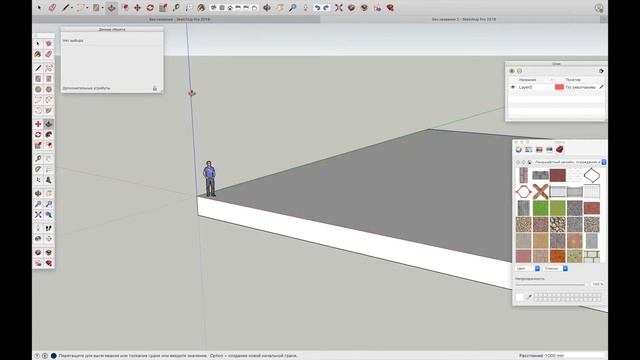Image resolution: width=640 pixels, height=360 pixels.
Task: Open the materials library list dropdown
Action: point(569,162)
